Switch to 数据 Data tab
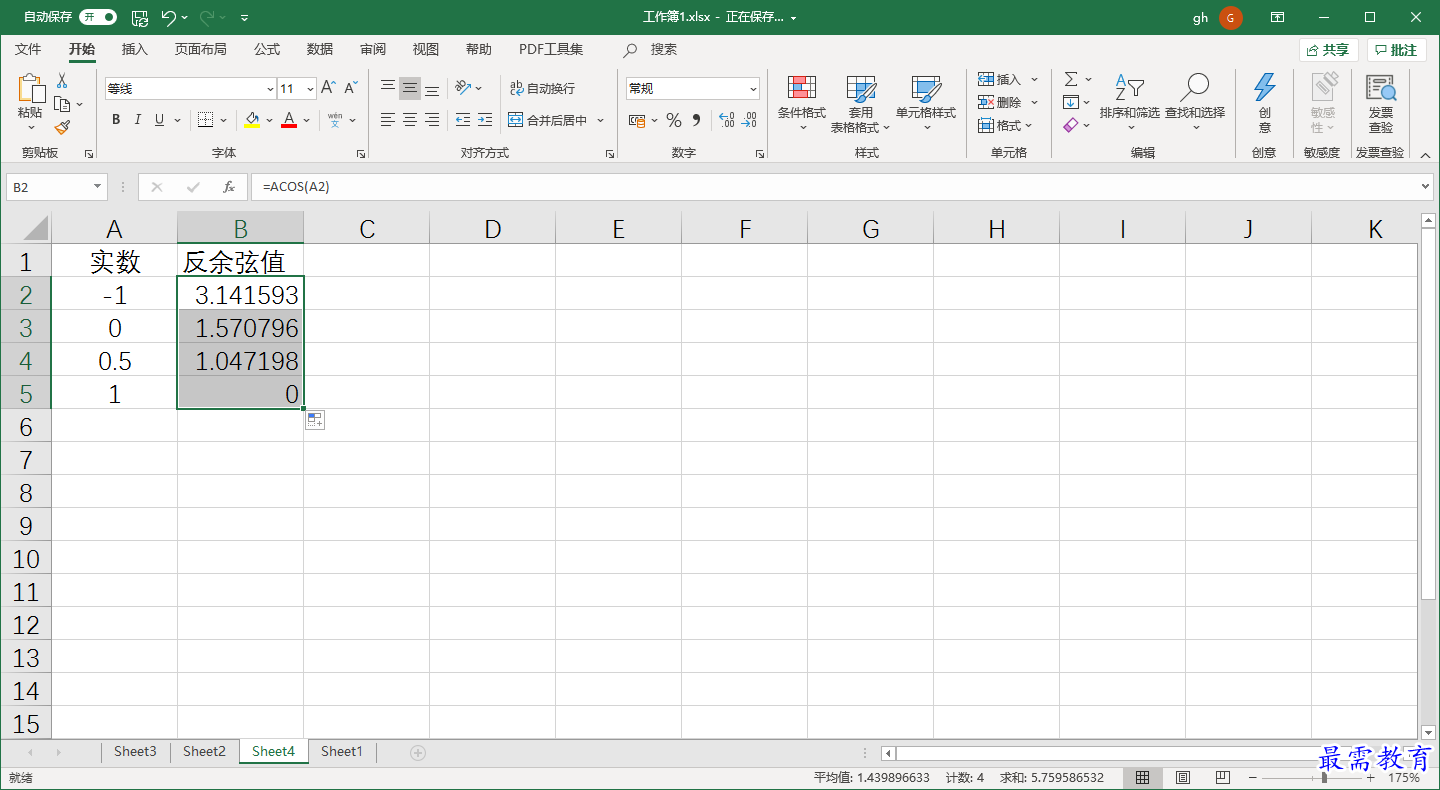Screen dimensions: 1440x790 320,49
